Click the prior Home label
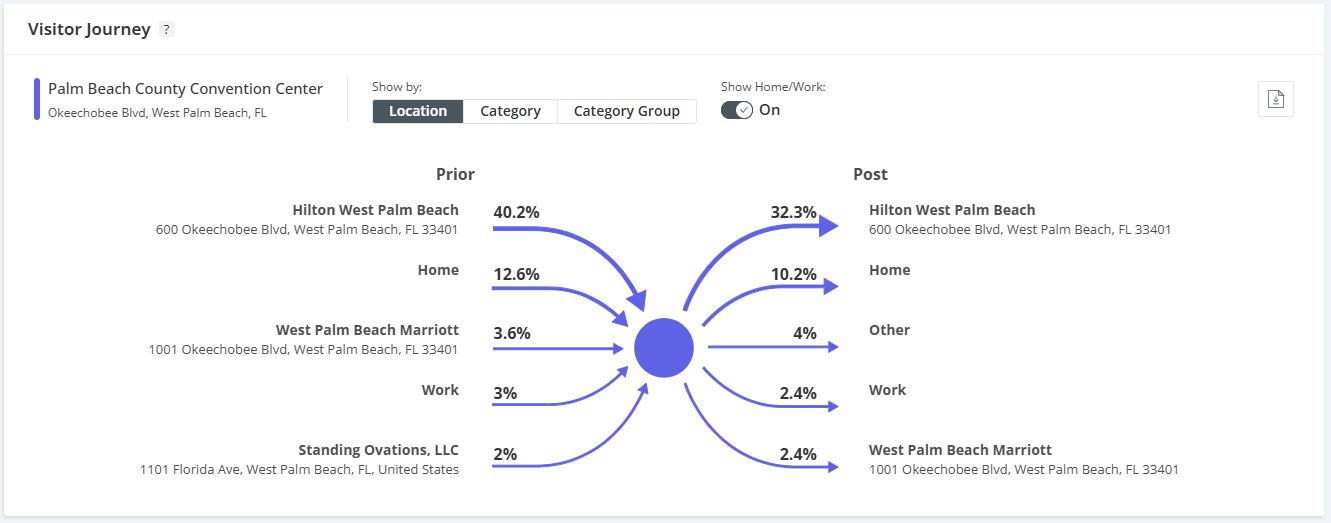Viewport: 1331px width, 523px height. (x=438, y=270)
